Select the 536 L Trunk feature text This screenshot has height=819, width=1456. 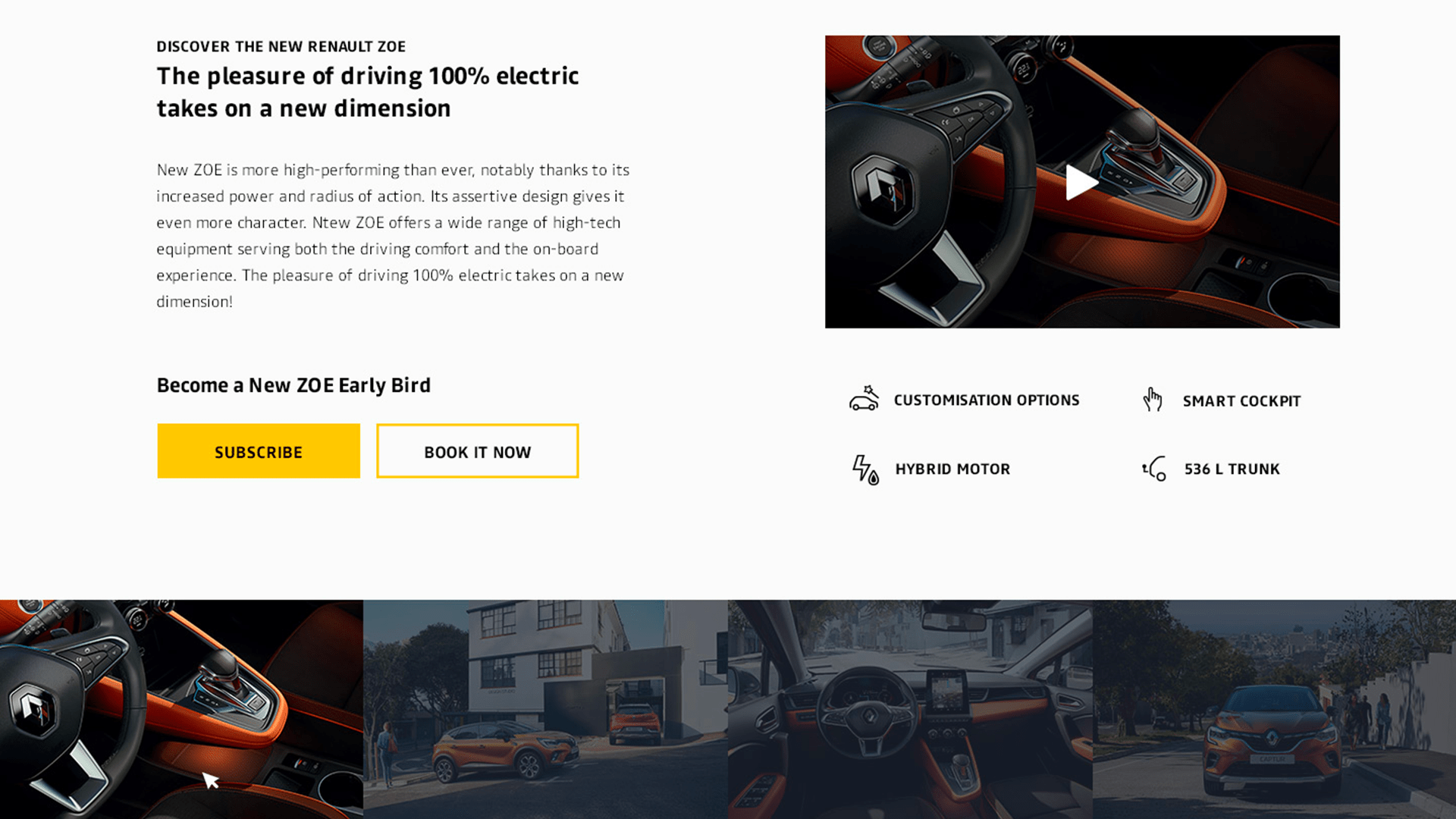1232,469
